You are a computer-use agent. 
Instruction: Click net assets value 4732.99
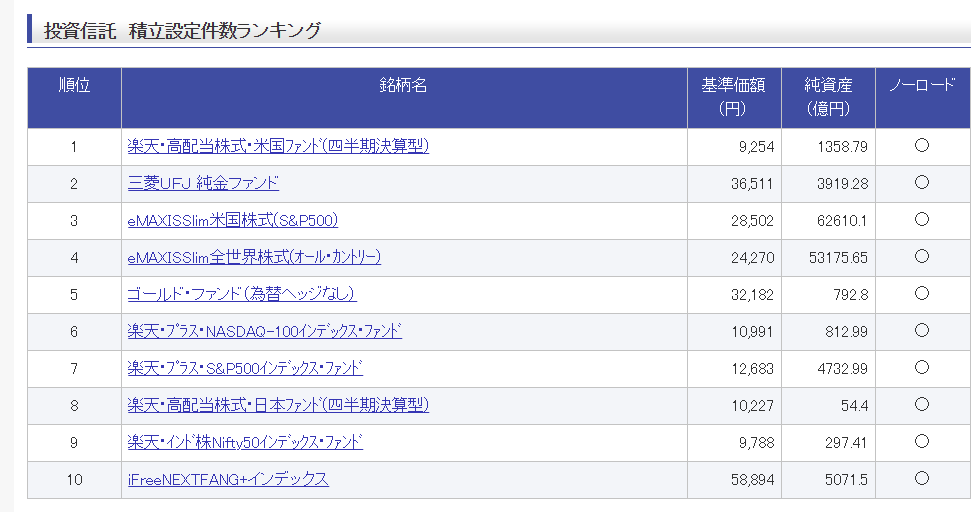point(842,369)
